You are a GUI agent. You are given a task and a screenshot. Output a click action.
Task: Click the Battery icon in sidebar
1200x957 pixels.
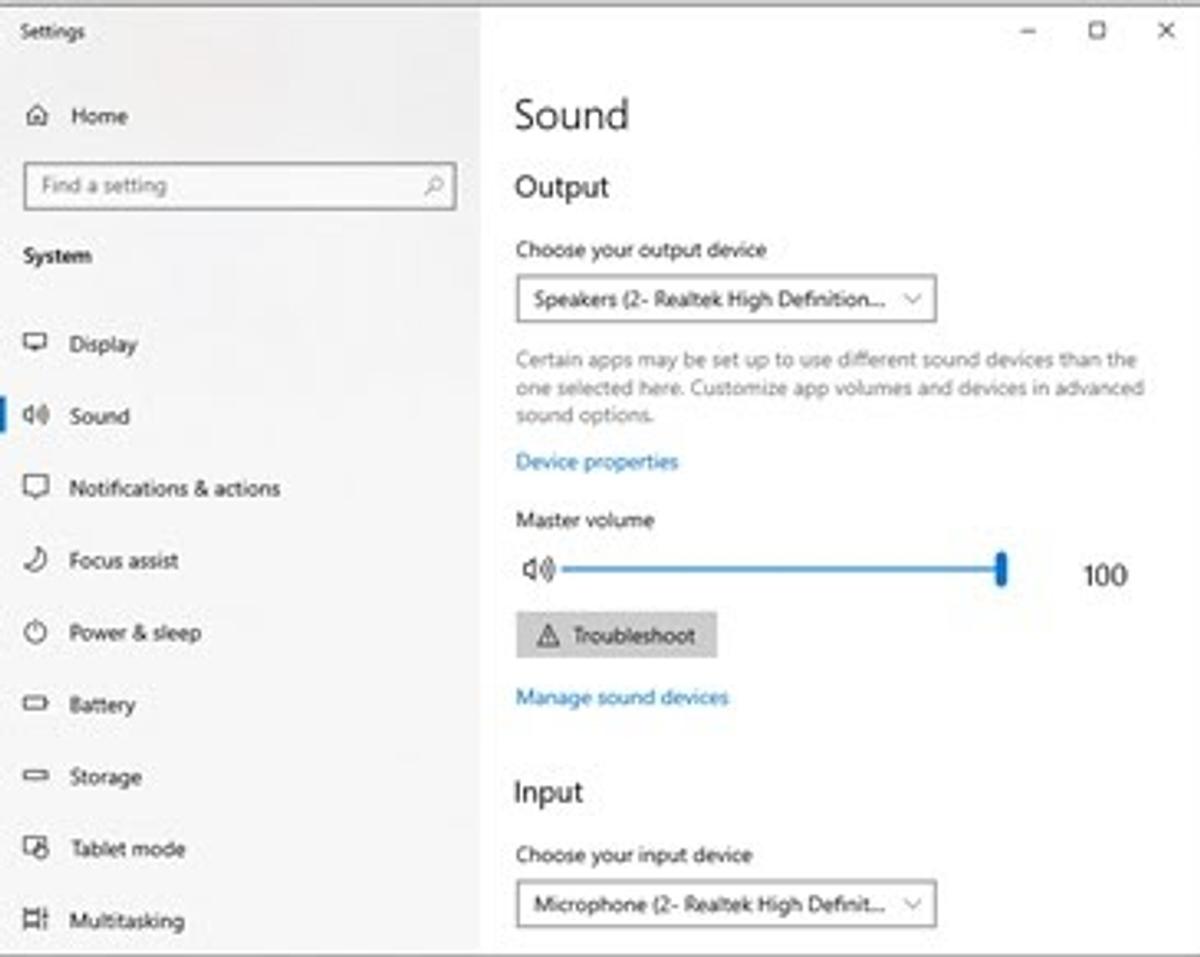tap(38, 705)
